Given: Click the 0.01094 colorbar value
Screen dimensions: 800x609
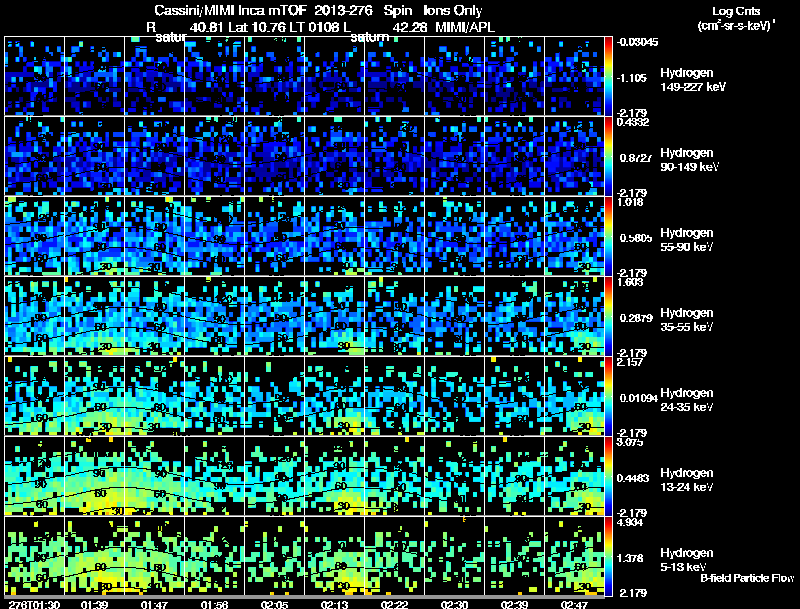Looking at the screenshot, I should click(638, 398).
